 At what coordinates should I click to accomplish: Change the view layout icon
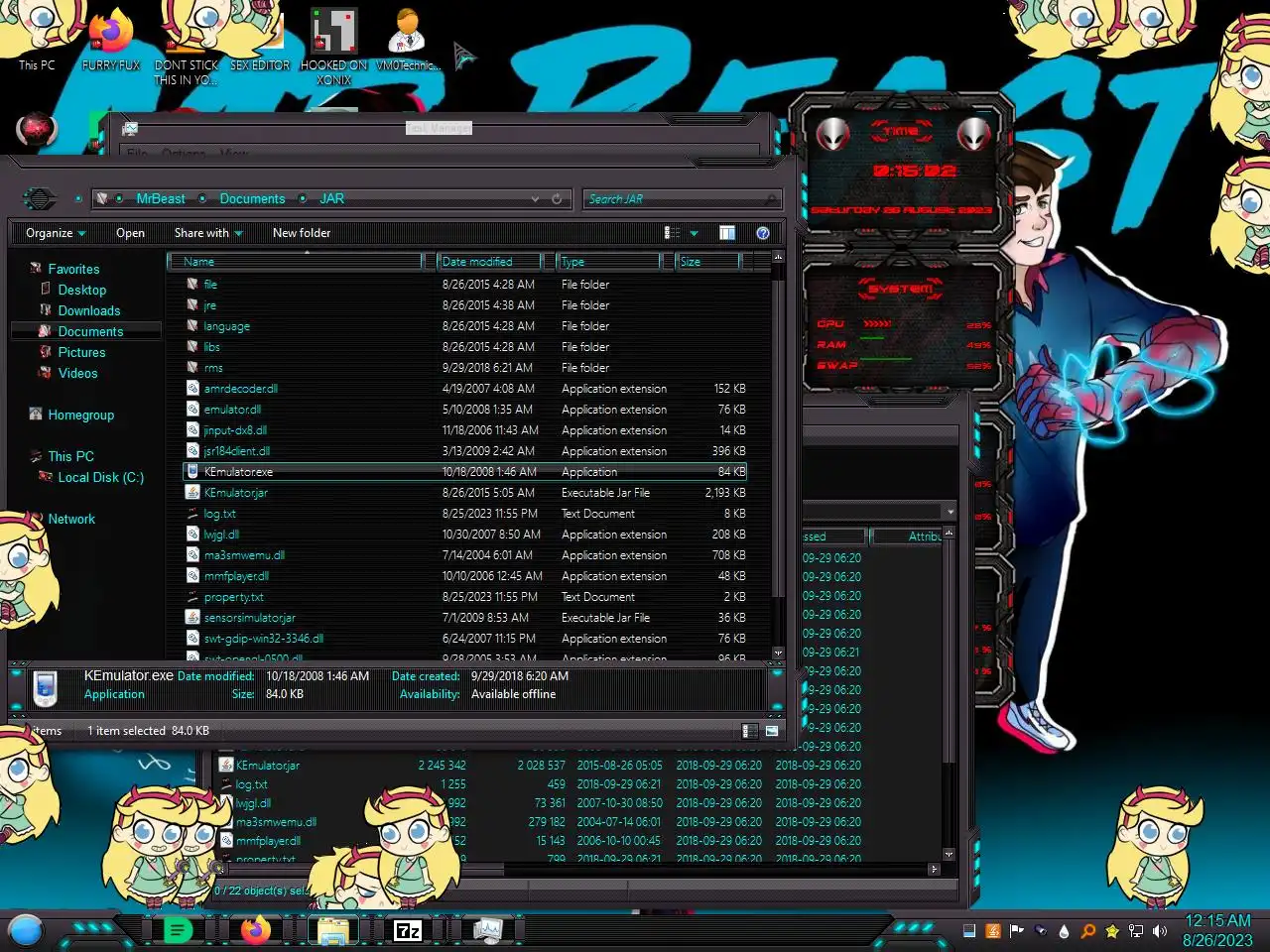pyautogui.click(x=672, y=232)
